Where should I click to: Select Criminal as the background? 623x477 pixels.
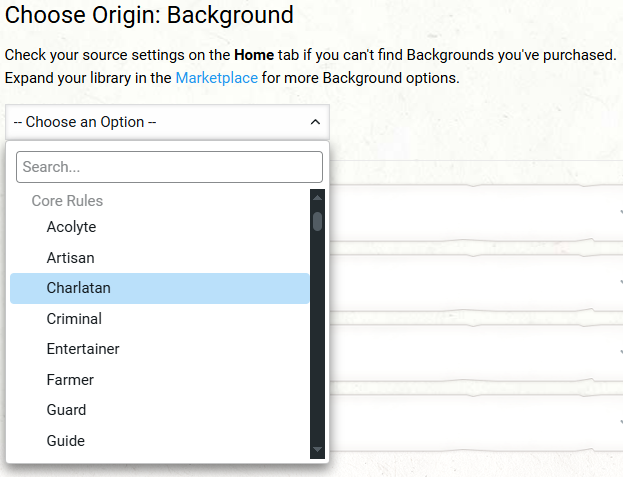[74, 319]
